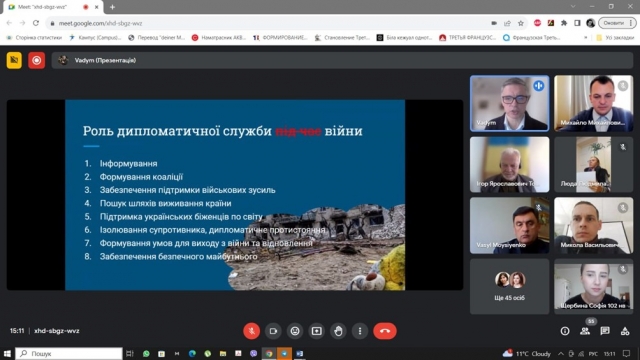
Task: Open the Windows notification center
Action: pos(627,353)
